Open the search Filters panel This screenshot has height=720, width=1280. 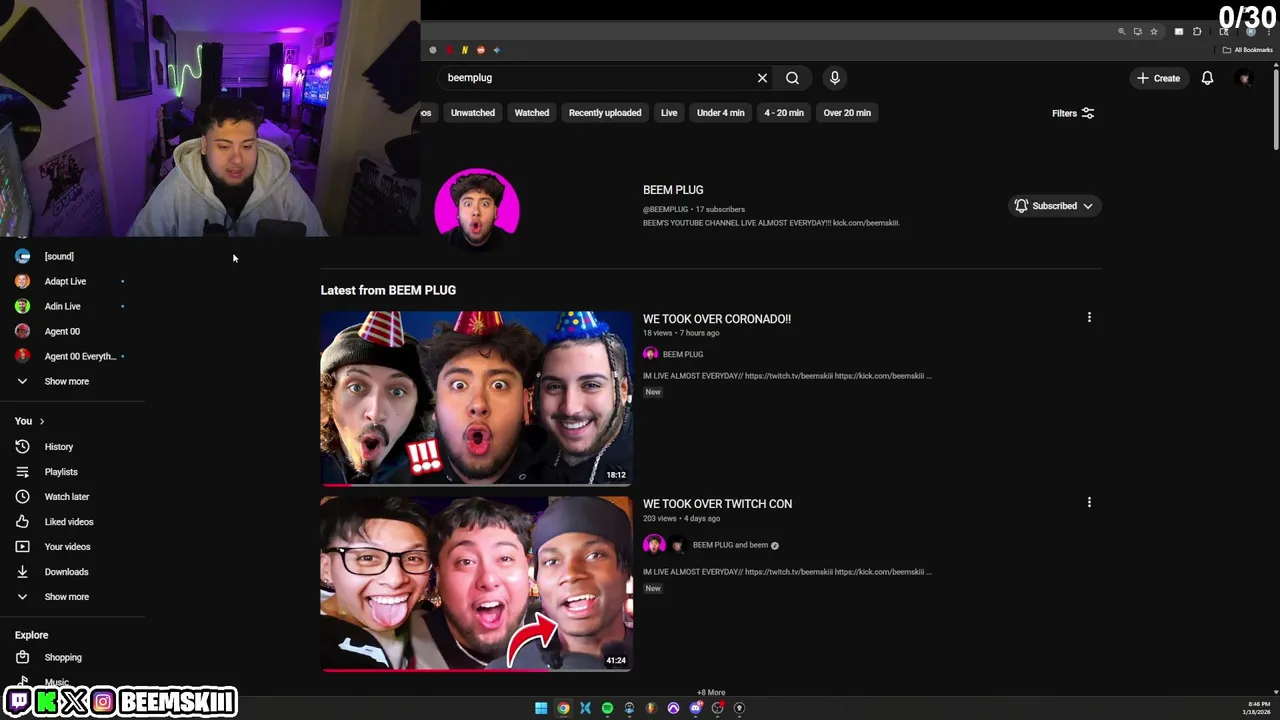click(1073, 113)
